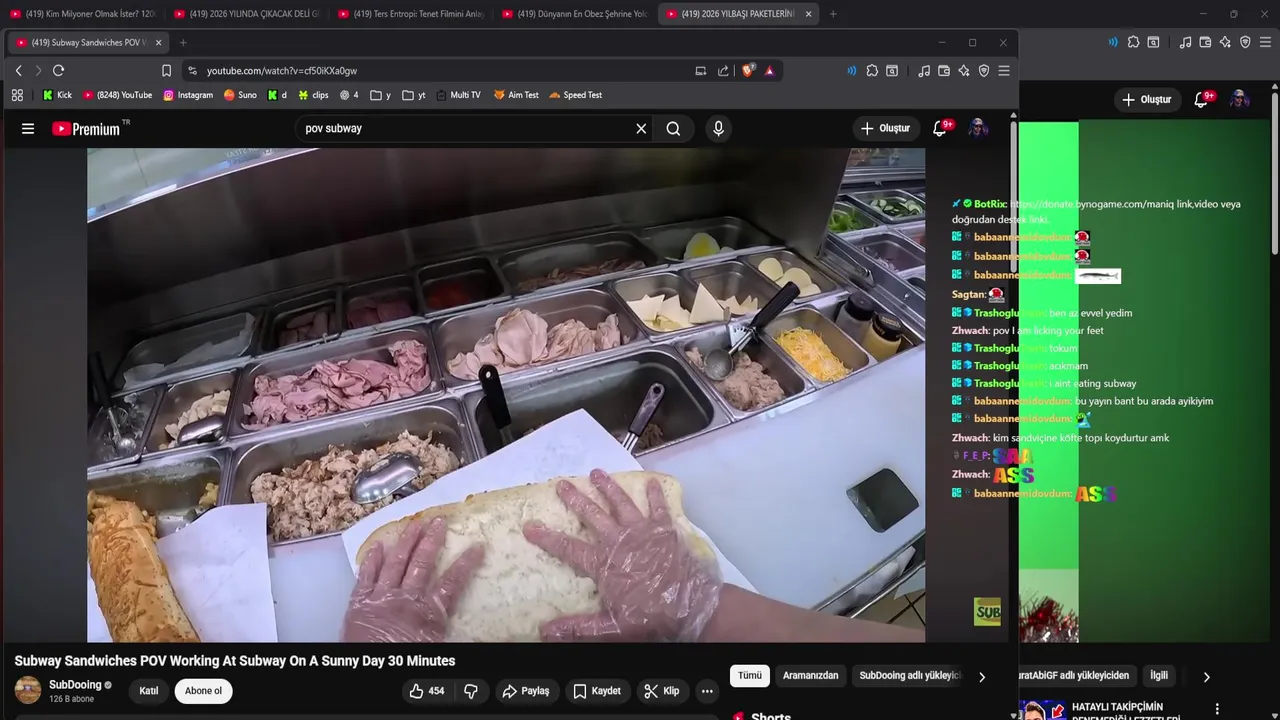Viewport: 1280px width, 720px height.
Task: Open the bookmarks bar apps grid icon
Action: tap(17, 95)
